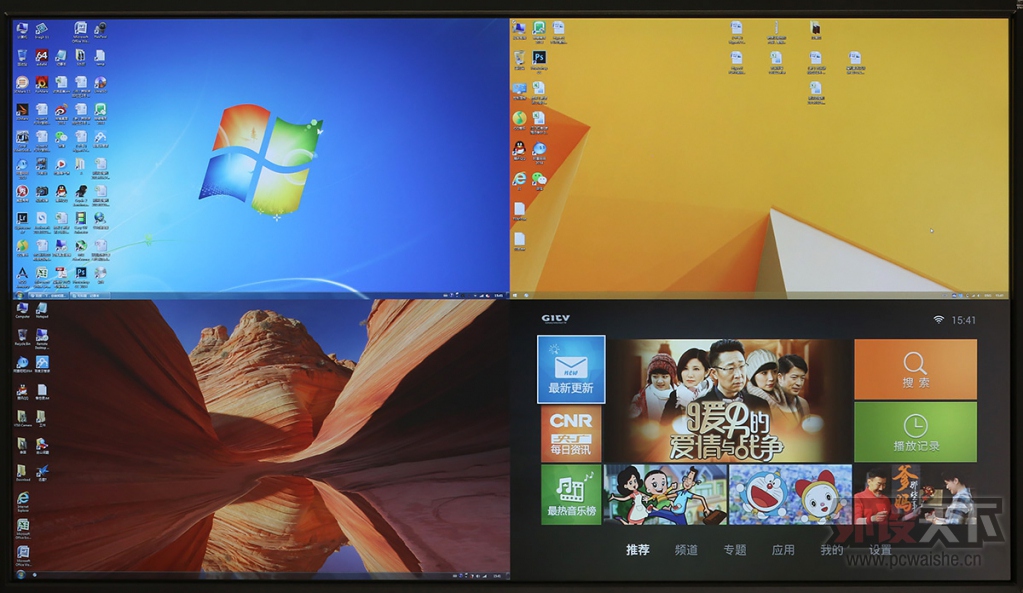The width and height of the screenshot is (1023, 593).
Task: Open the green music note icon on Windows 8
Action: [519, 119]
